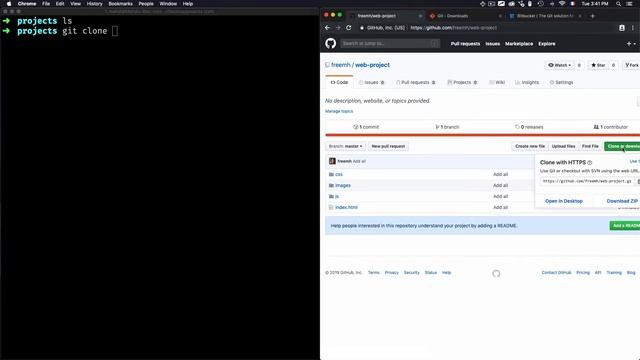Click the 1 branch link
The width and height of the screenshot is (640, 360).
click(x=447, y=127)
